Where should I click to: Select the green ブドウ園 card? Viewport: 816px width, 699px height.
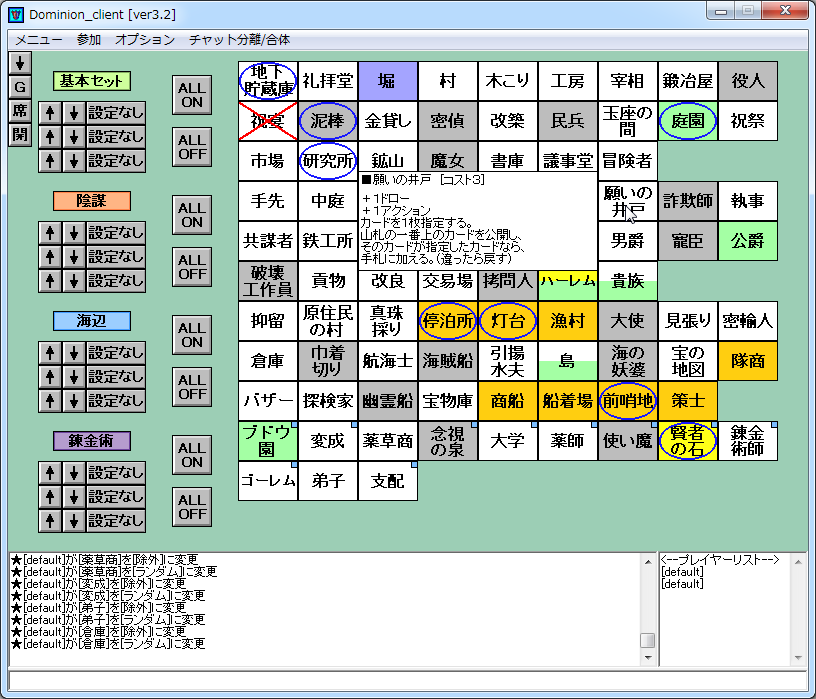click(x=267, y=441)
